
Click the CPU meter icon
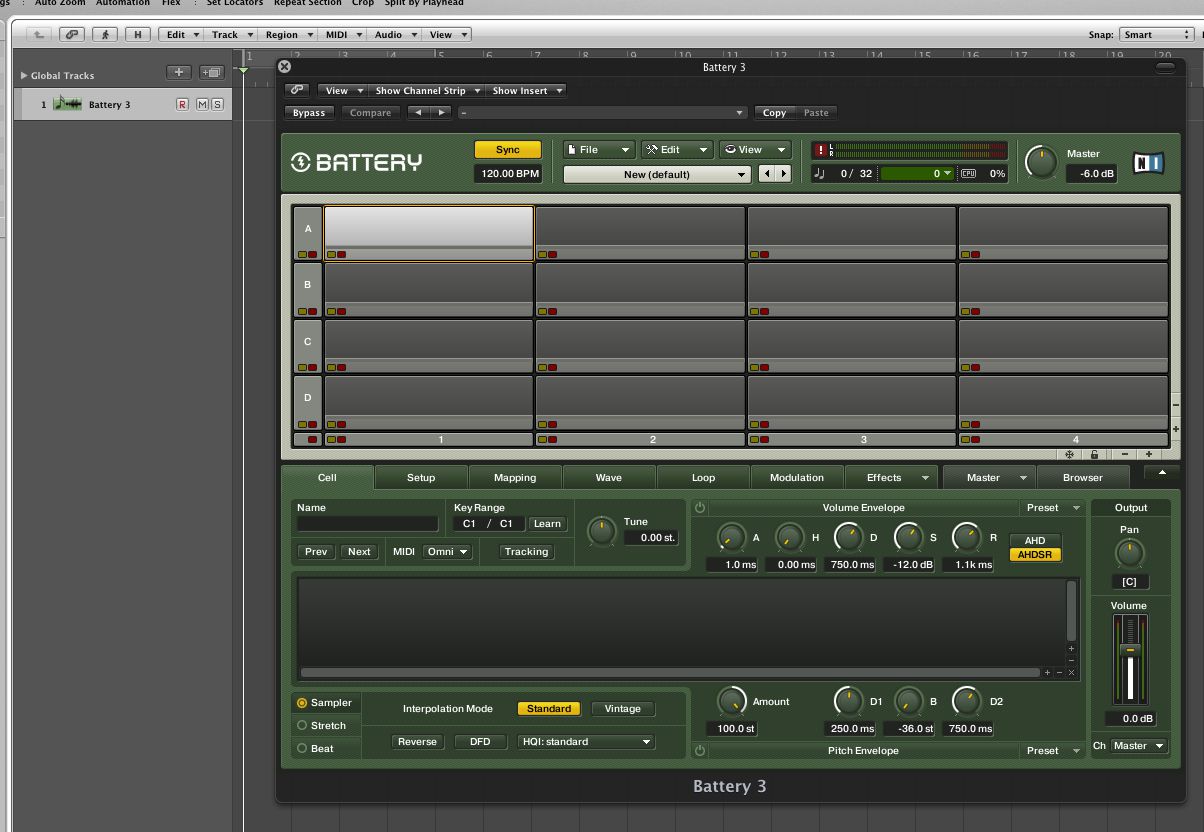[968, 174]
